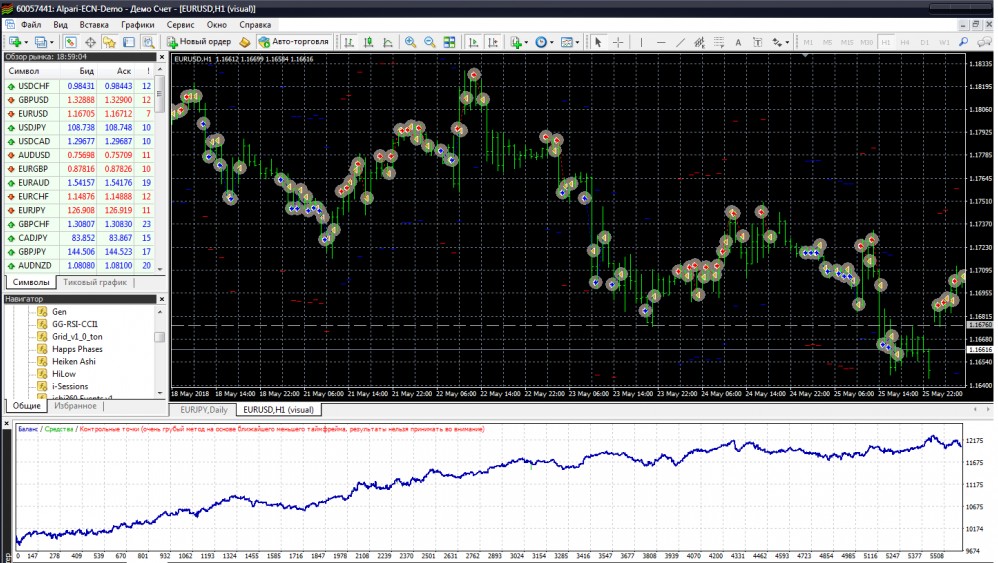
Task: Expand the Templates dropdown arrow
Action: tap(577, 43)
